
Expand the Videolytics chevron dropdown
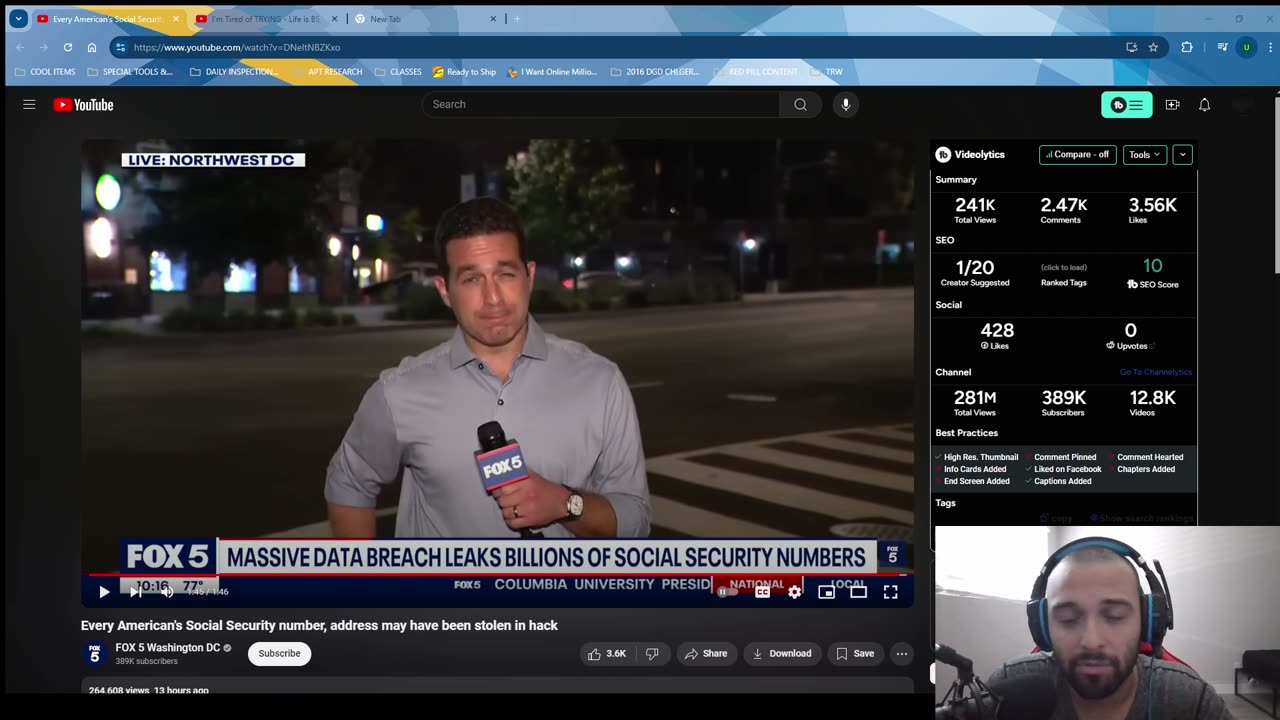[x=1182, y=155]
